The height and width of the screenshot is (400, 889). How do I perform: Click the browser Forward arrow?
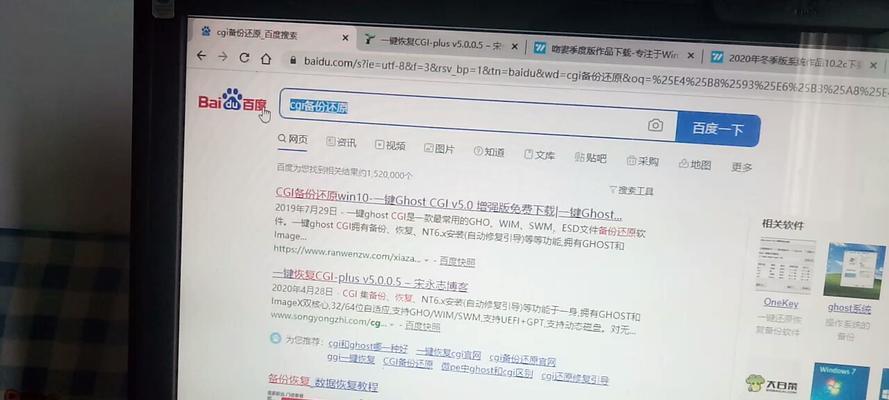pos(223,56)
